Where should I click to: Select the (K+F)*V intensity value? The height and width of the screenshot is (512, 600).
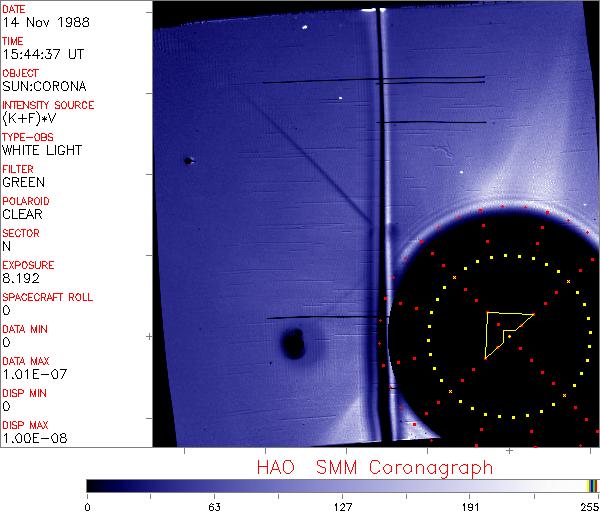[x=28, y=119]
